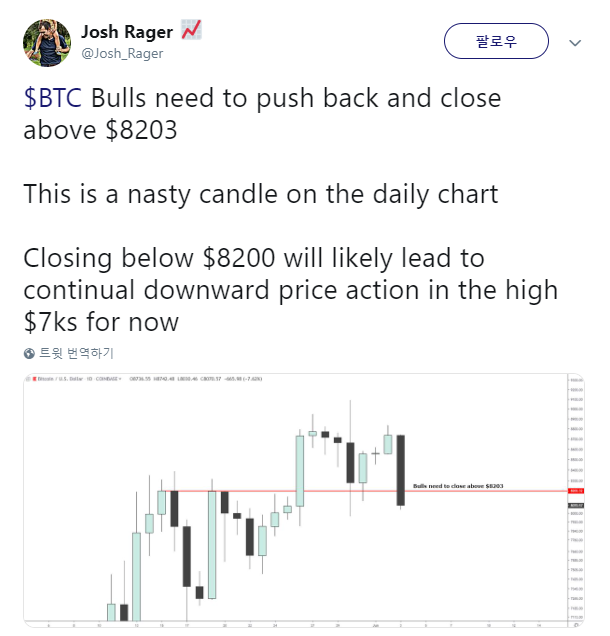The width and height of the screenshot is (610, 636).
Task: Click the red 8203 price label on axis
Action: 576,491
